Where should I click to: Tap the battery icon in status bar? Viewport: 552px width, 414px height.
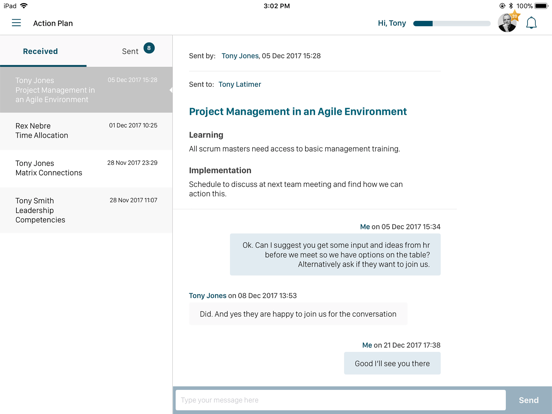(x=541, y=6)
